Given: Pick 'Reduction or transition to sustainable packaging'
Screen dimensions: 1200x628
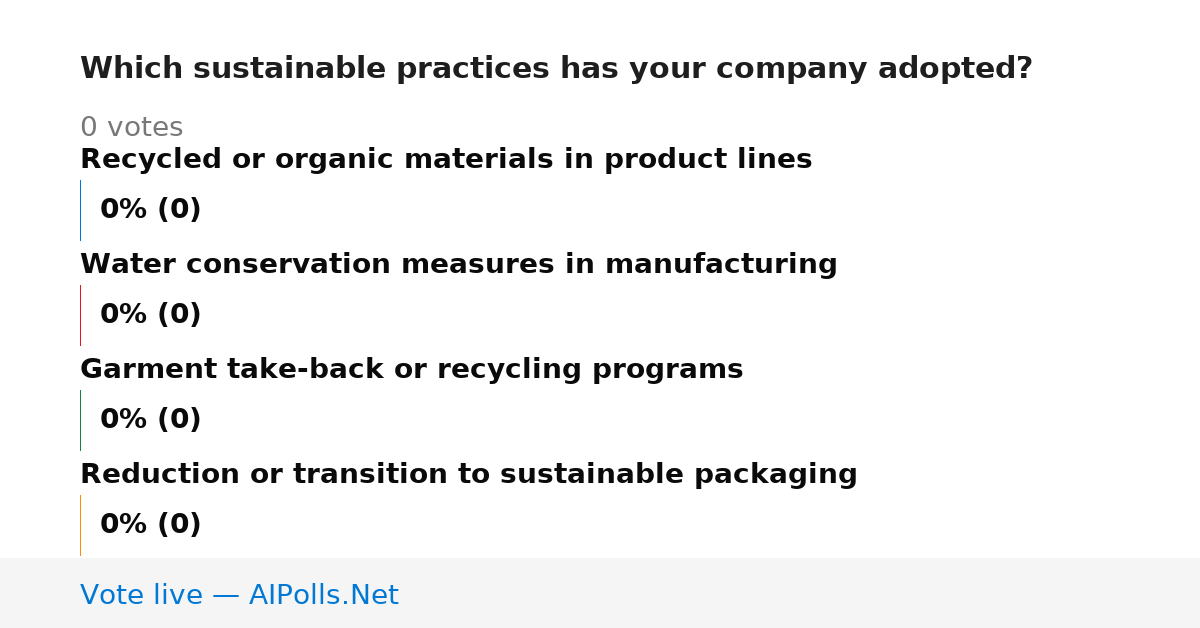Looking at the screenshot, I should (469, 475).
